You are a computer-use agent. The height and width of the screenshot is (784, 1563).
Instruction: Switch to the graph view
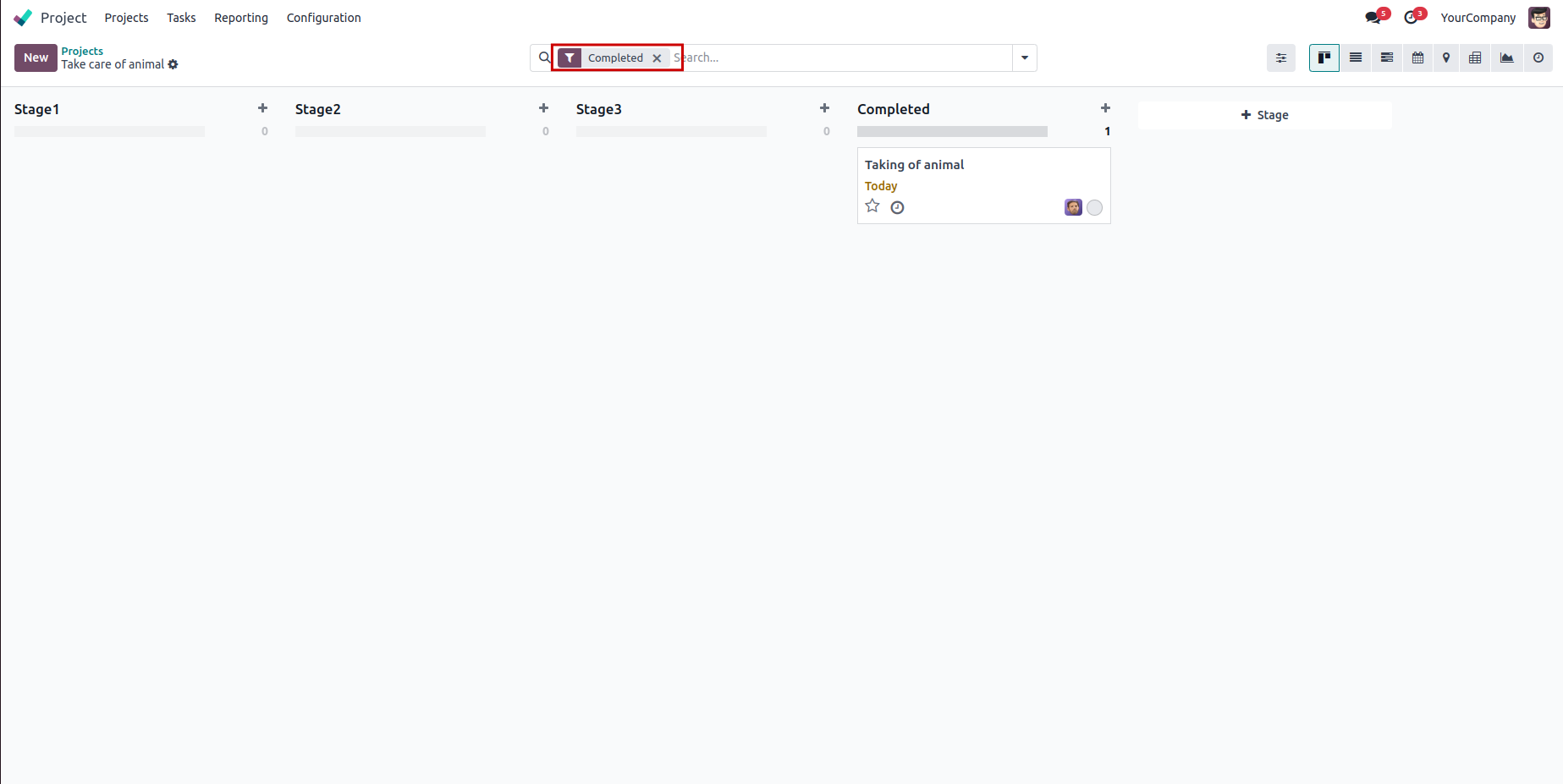coord(1506,58)
